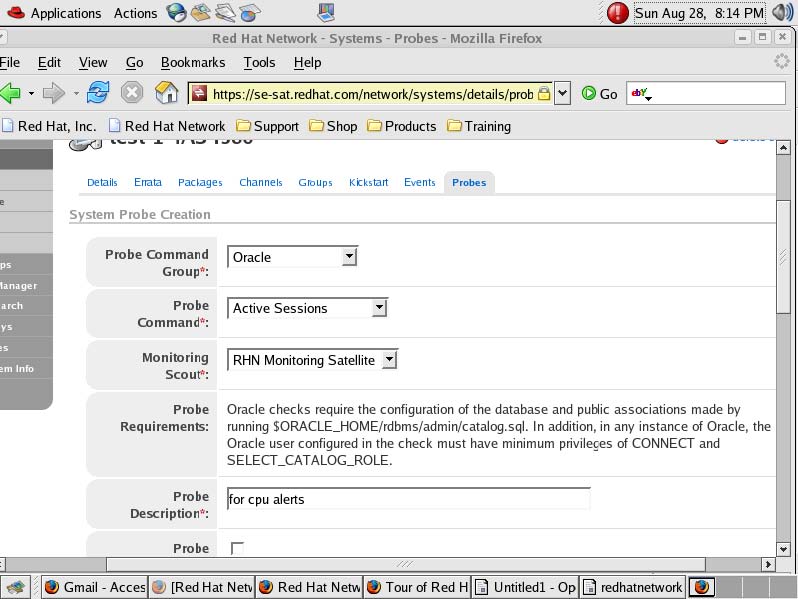Click the red alert notification icon
Viewport: 798px width, 599px height.
point(617,13)
